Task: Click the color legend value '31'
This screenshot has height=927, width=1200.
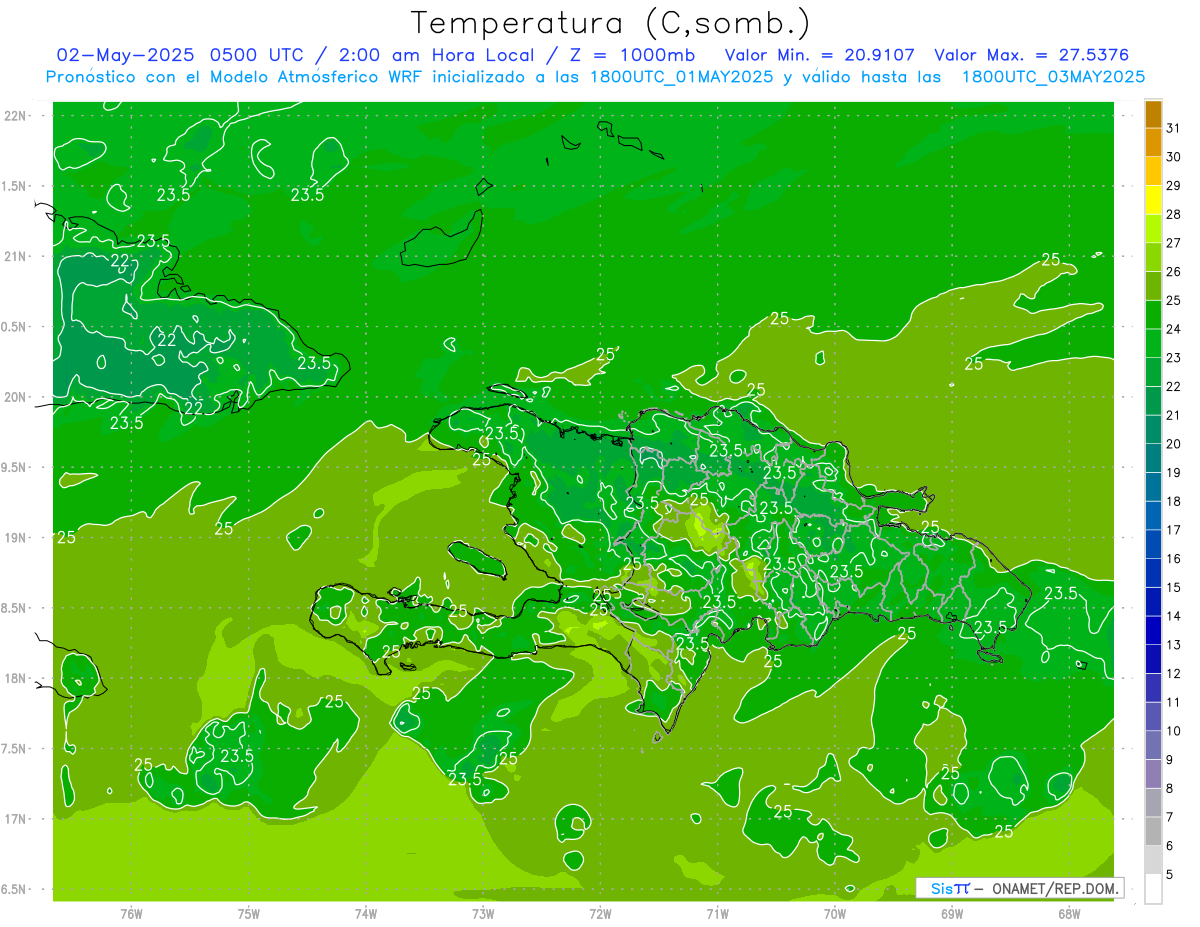Action: pyautogui.click(x=1174, y=128)
